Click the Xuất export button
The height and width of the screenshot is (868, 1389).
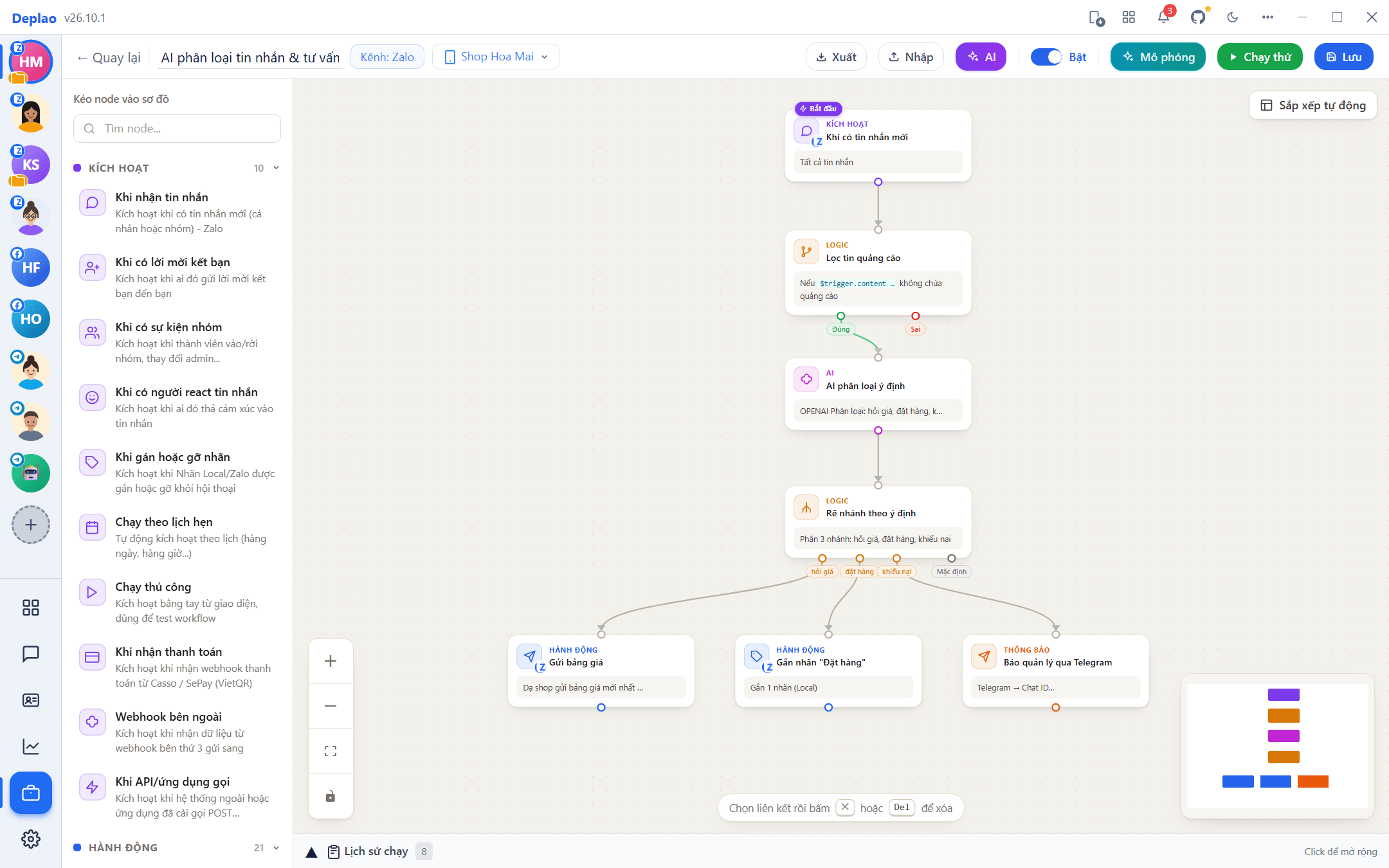pos(836,57)
